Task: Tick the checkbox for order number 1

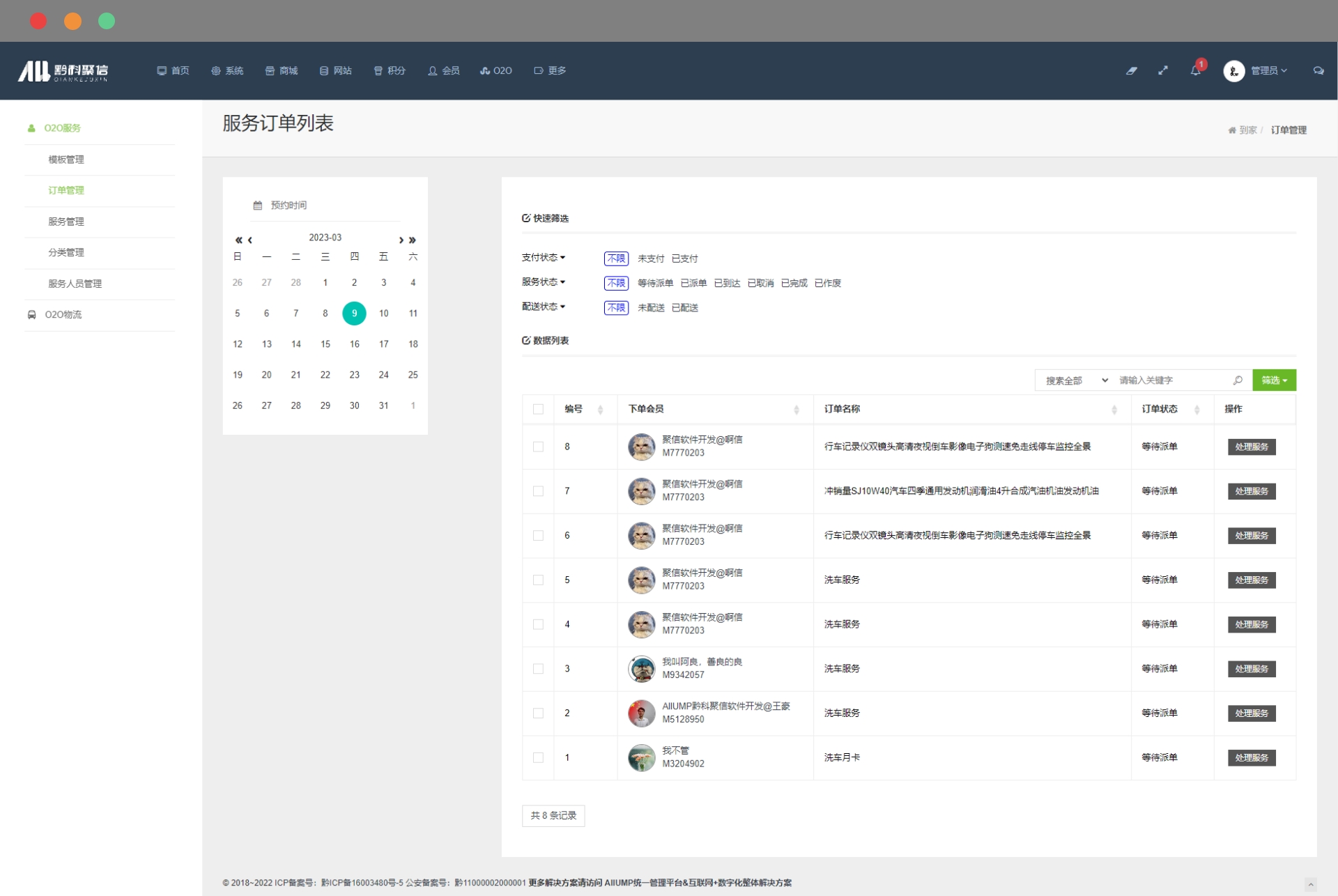Action: pyautogui.click(x=538, y=757)
